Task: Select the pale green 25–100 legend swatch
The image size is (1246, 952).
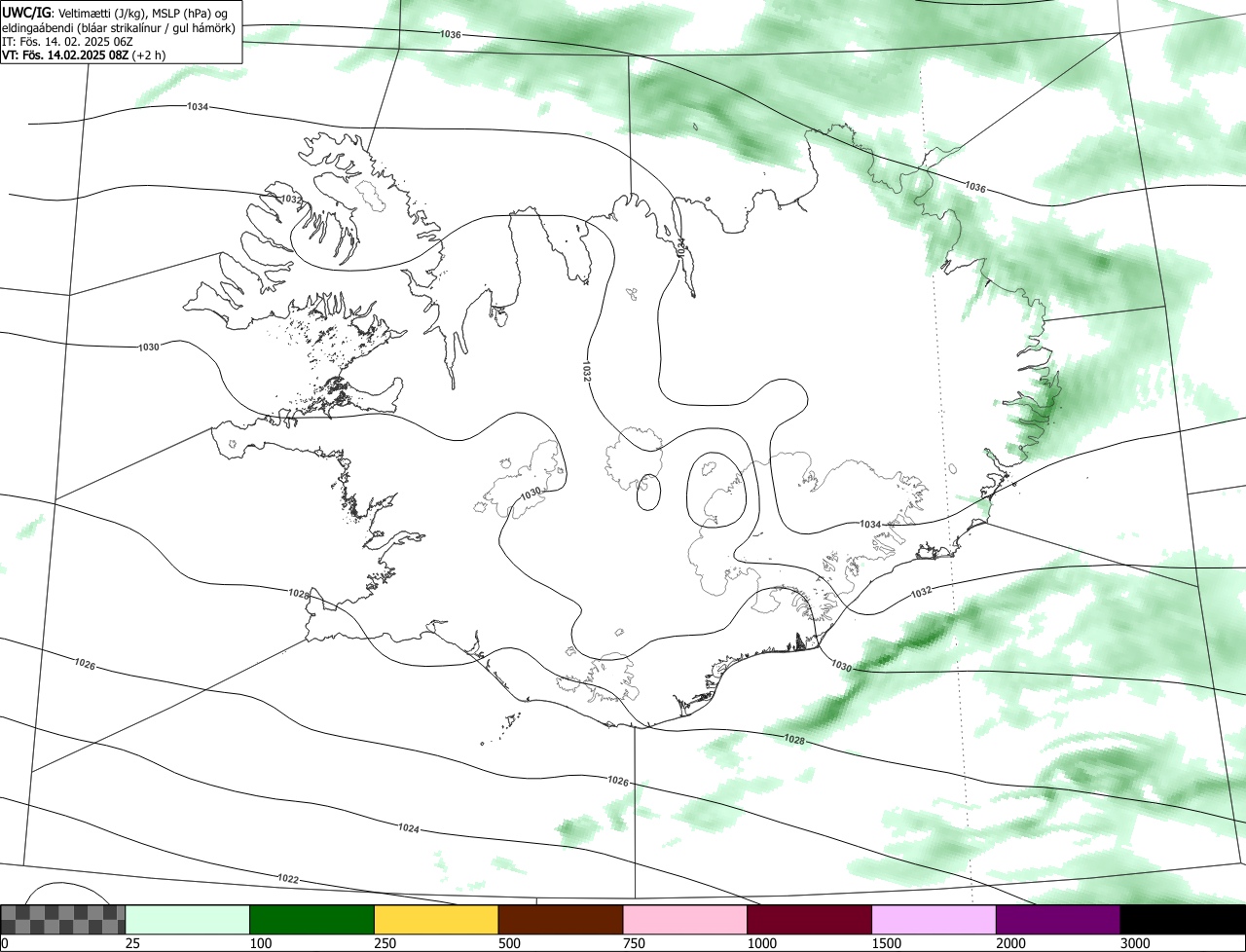Action: pos(188,920)
